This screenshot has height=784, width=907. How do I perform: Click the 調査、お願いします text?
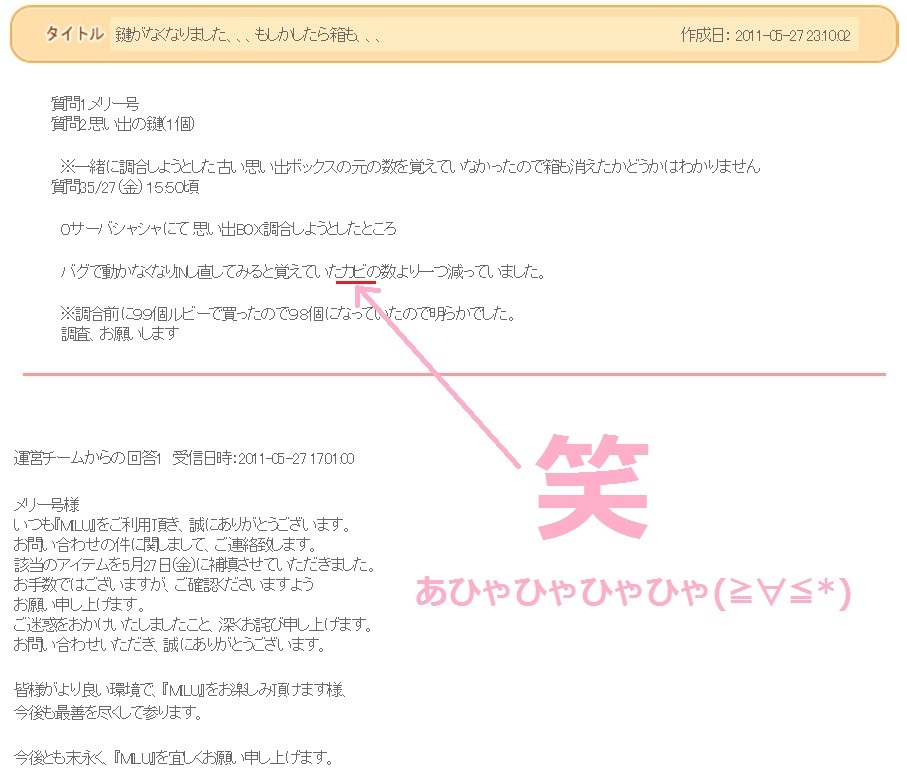click(120, 334)
